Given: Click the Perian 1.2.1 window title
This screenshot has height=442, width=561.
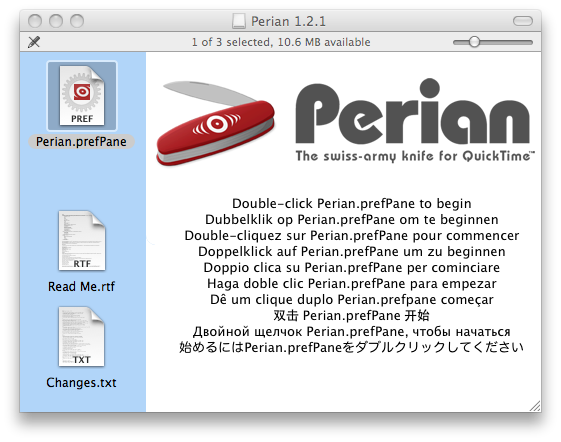Looking at the screenshot, I should click(x=288, y=21).
